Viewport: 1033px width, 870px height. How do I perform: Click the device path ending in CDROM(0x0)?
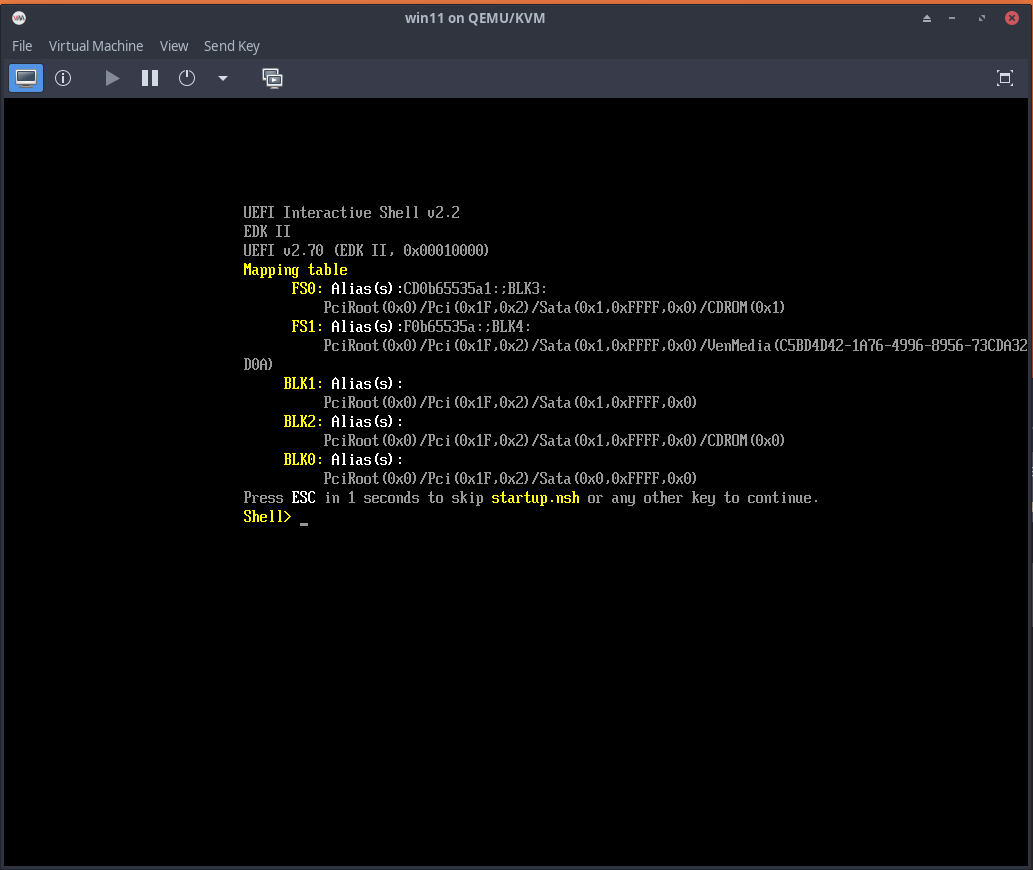coord(554,441)
